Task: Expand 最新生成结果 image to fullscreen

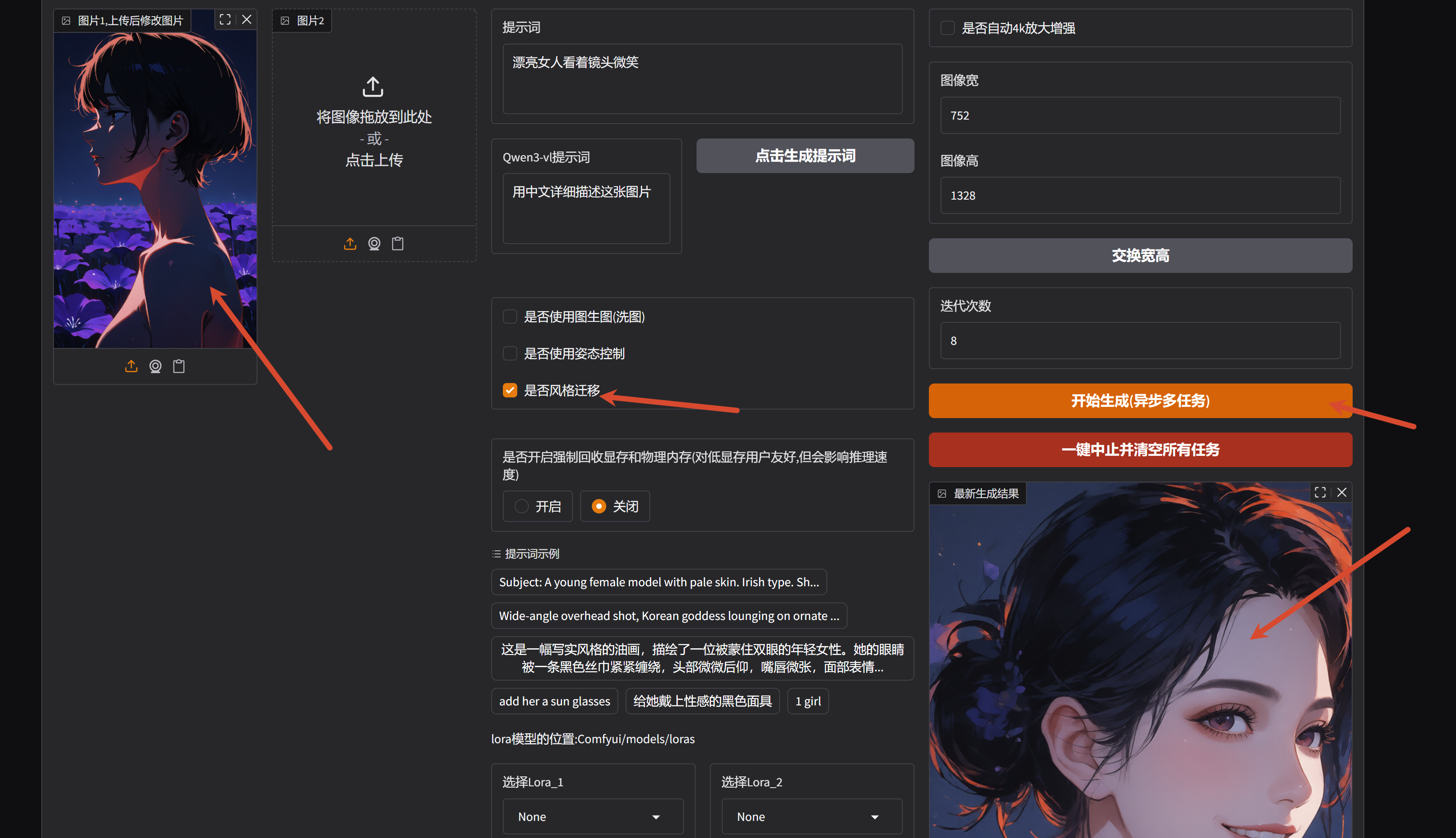Action: [x=1320, y=492]
